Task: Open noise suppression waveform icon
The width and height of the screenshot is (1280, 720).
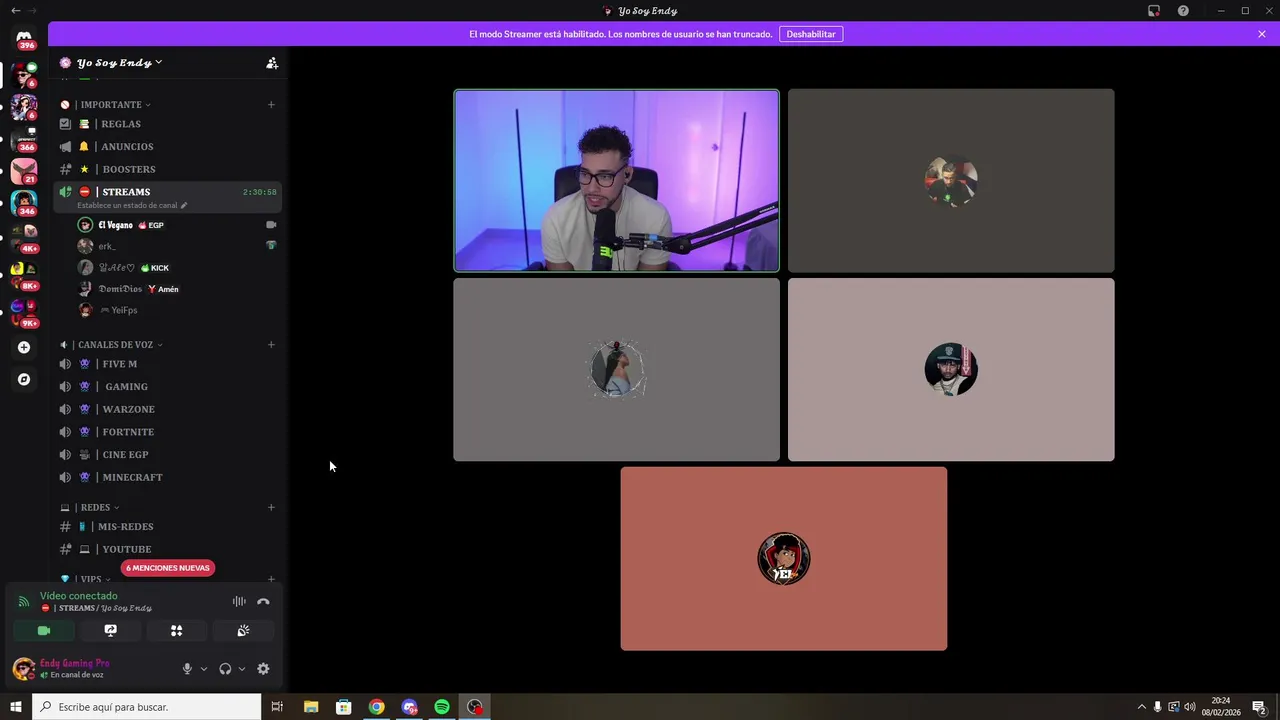Action: pyautogui.click(x=239, y=601)
